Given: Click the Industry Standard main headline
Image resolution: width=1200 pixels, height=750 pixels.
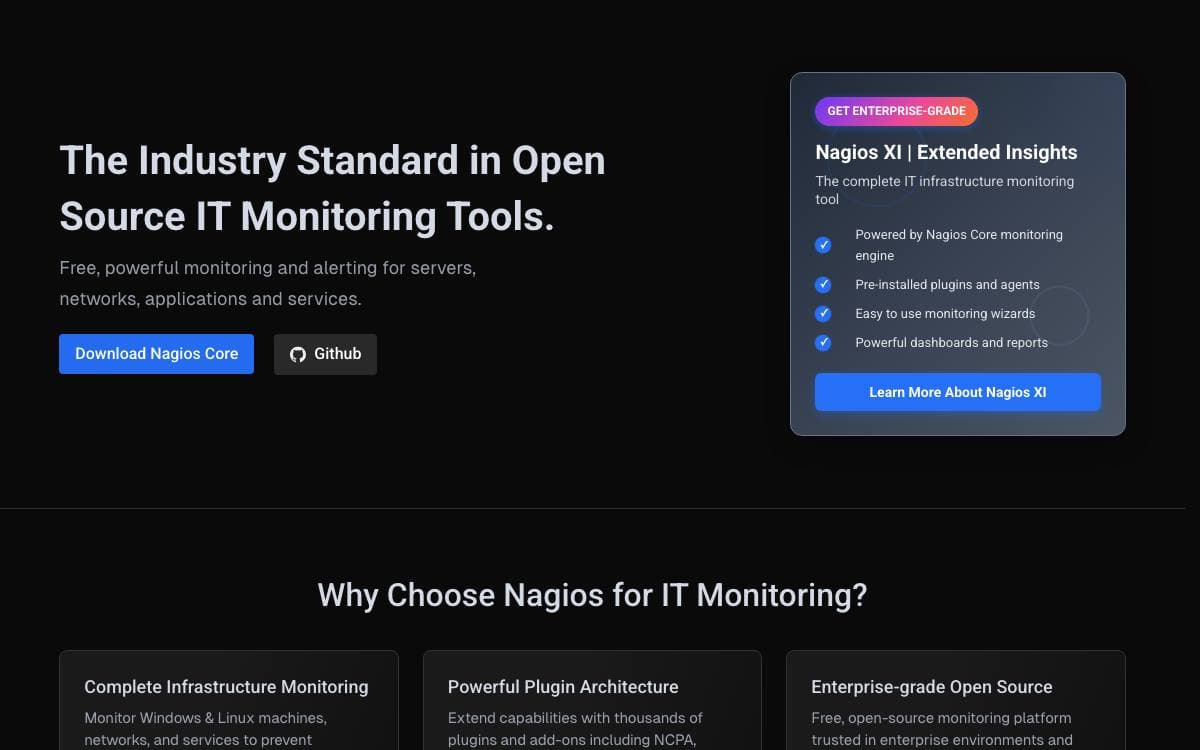Looking at the screenshot, I should click(x=332, y=188).
